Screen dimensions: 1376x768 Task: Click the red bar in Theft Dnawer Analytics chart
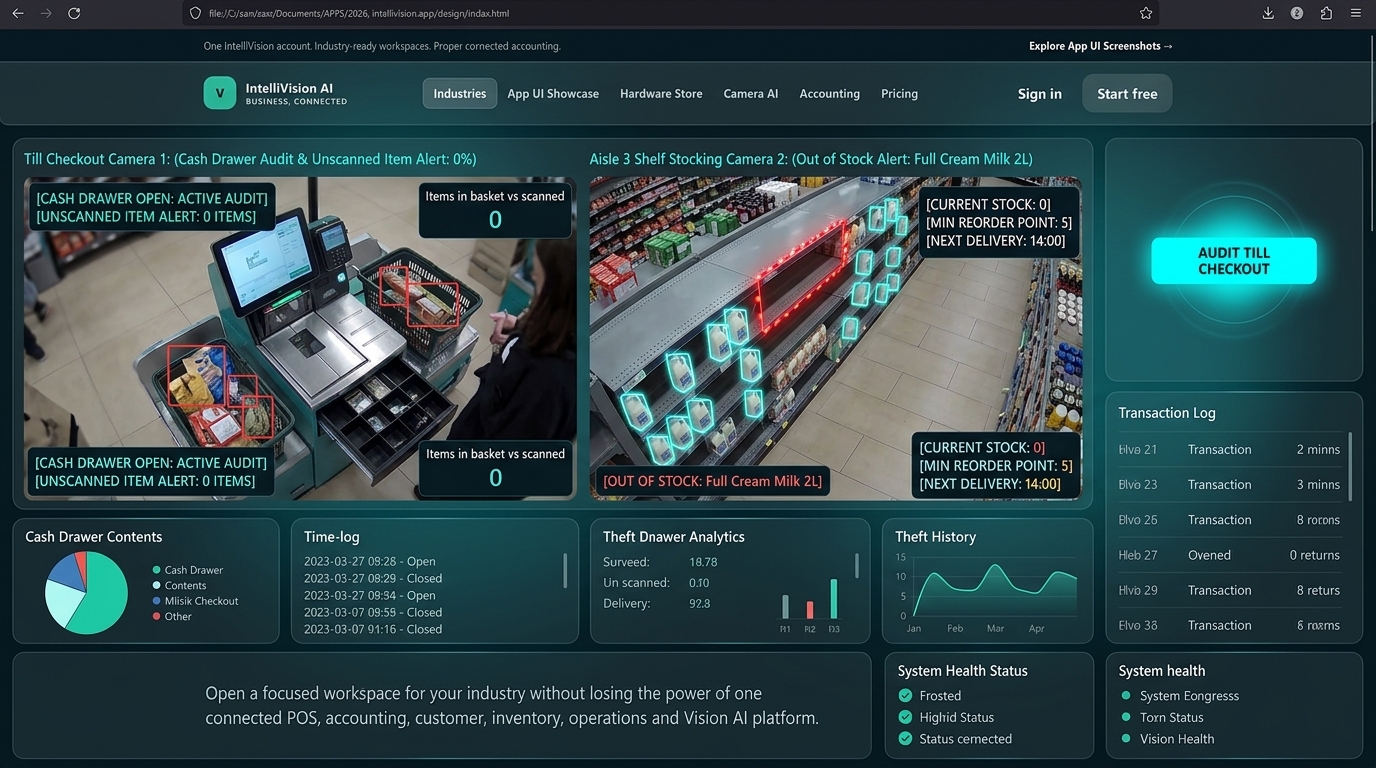click(810, 610)
